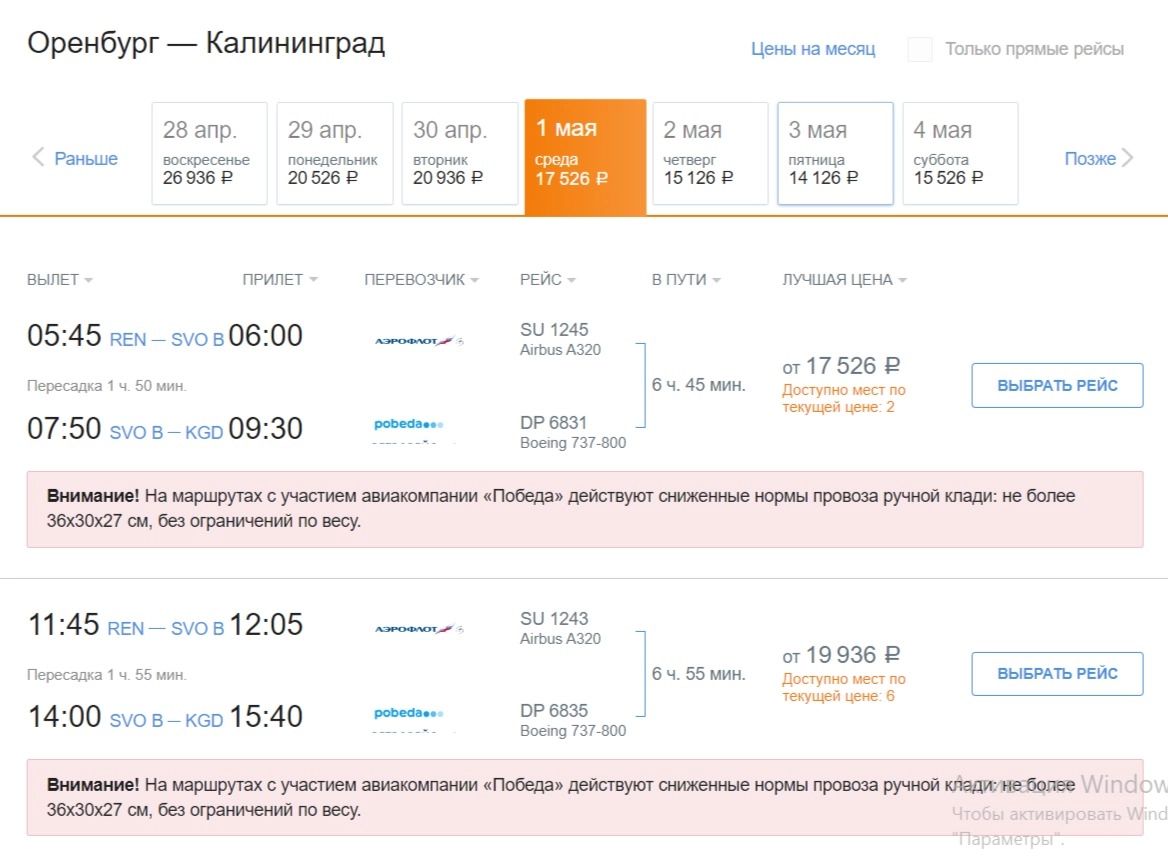Select the 3 мая Friday date tab
The height and width of the screenshot is (864, 1168).
(835, 153)
